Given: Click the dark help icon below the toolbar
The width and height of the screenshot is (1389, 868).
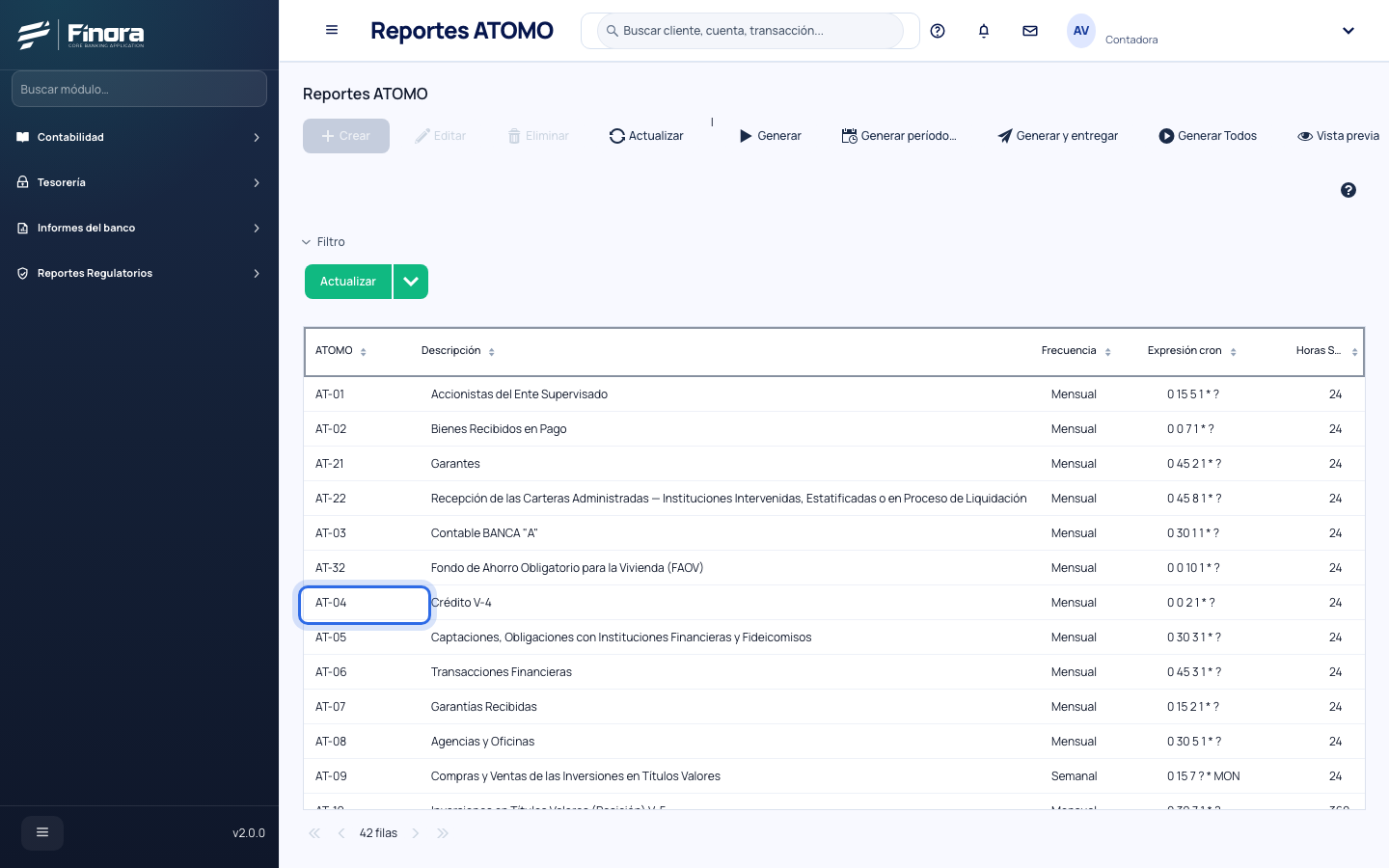Looking at the screenshot, I should pos(1348,190).
